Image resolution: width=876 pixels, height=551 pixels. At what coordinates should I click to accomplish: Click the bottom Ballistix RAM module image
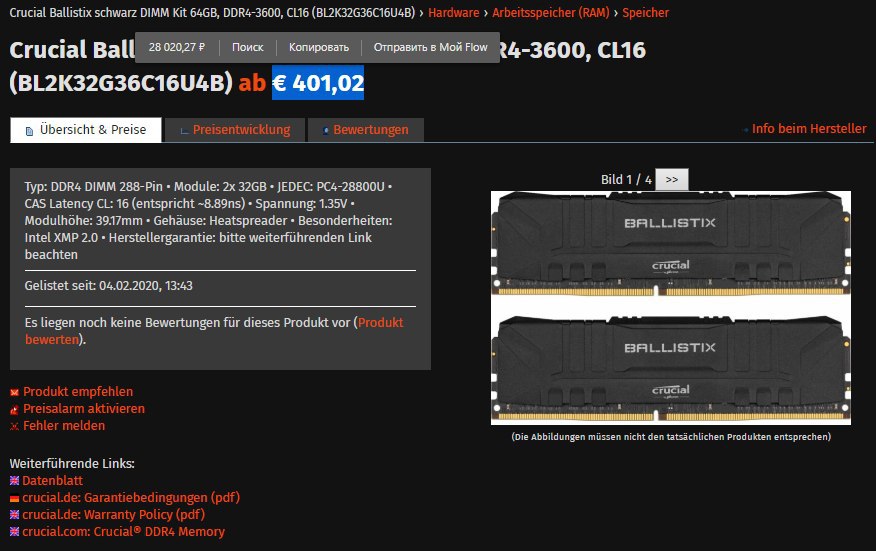click(671, 369)
